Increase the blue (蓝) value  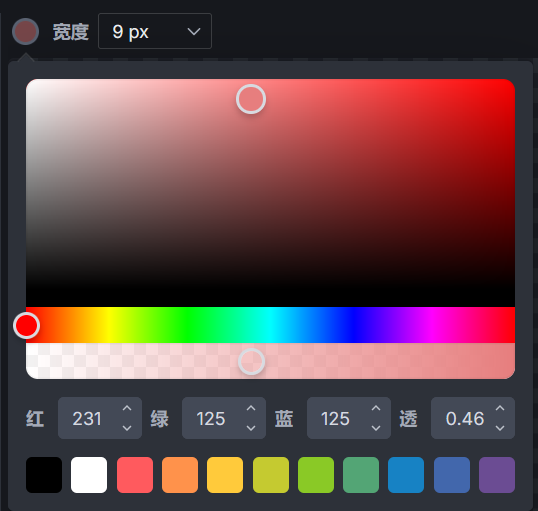pos(376,408)
